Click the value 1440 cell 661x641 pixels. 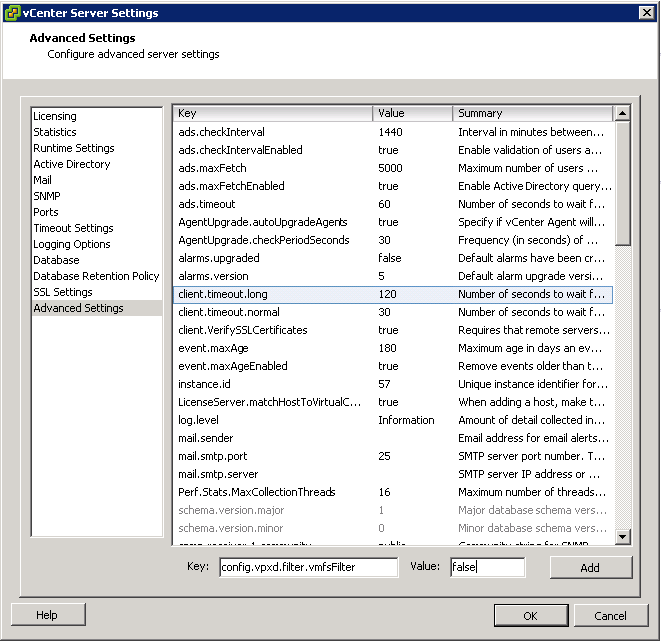point(390,132)
